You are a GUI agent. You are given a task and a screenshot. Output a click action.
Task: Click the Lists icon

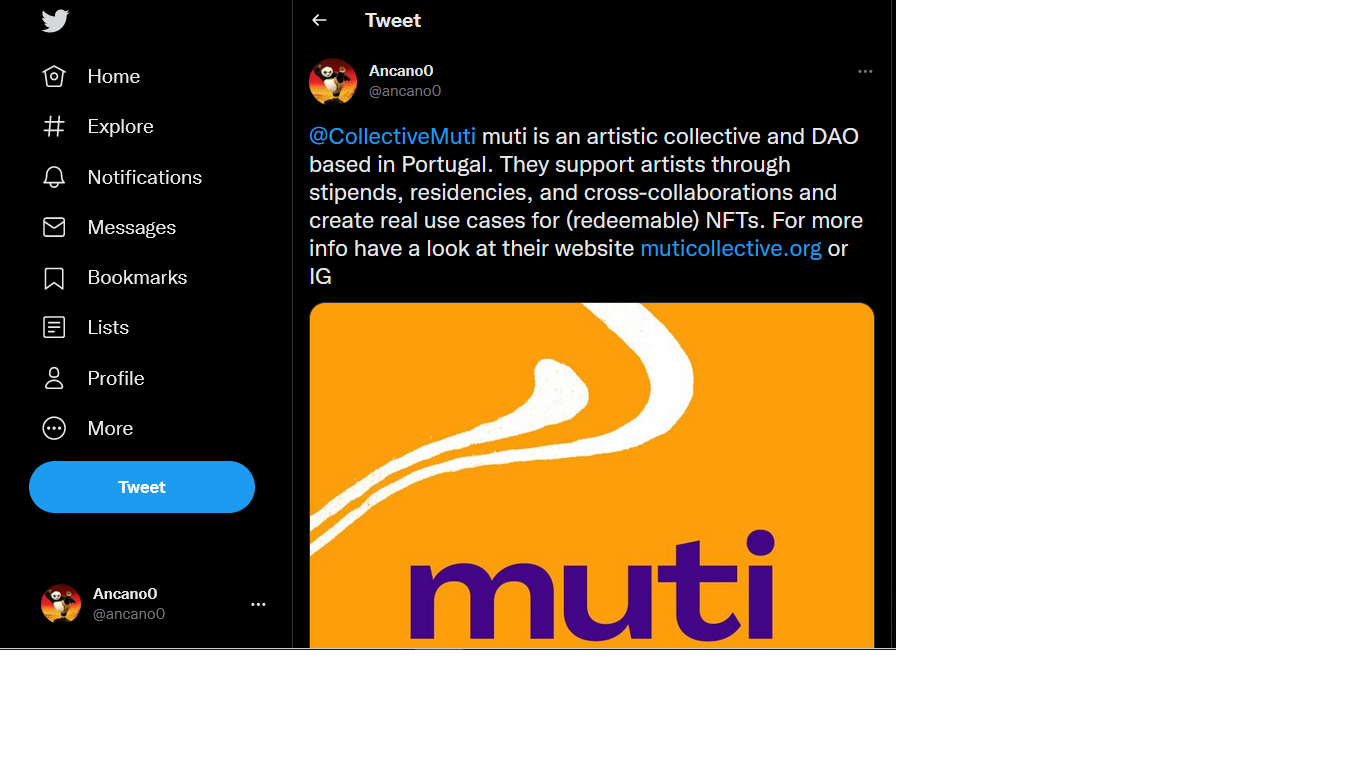click(x=54, y=327)
